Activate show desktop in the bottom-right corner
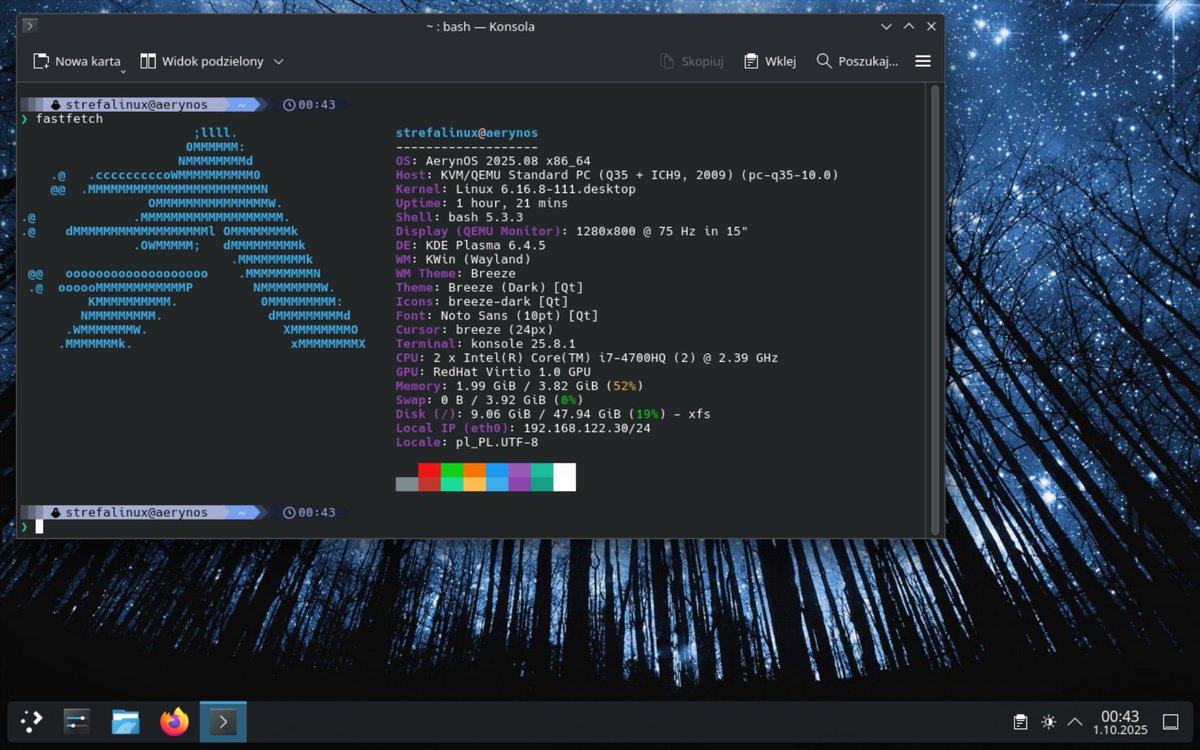The image size is (1200, 750). (1170, 721)
